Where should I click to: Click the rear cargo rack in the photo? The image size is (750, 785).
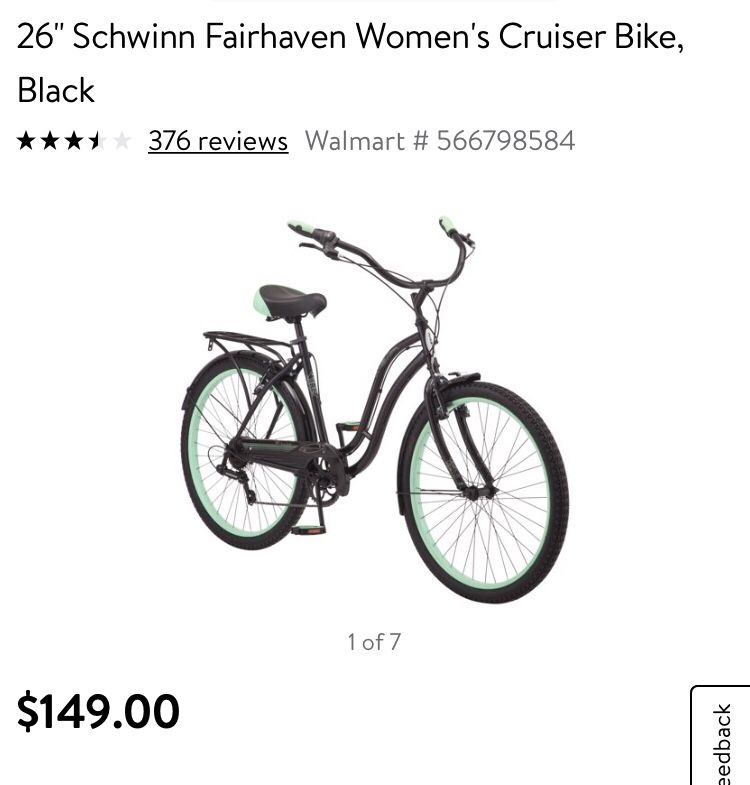click(x=247, y=342)
